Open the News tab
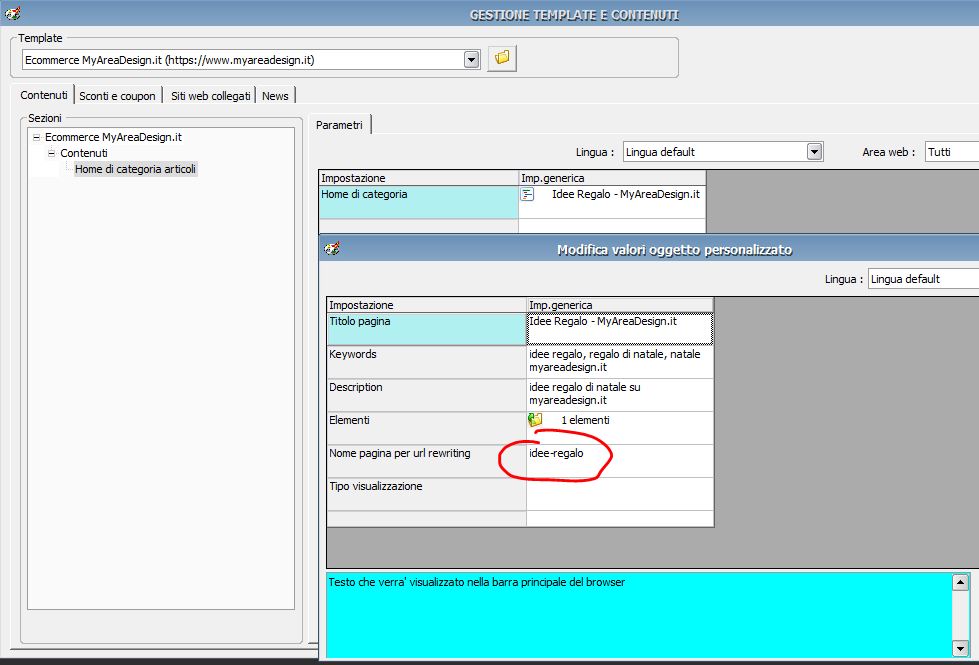Image resolution: width=979 pixels, height=665 pixels. 275,96
